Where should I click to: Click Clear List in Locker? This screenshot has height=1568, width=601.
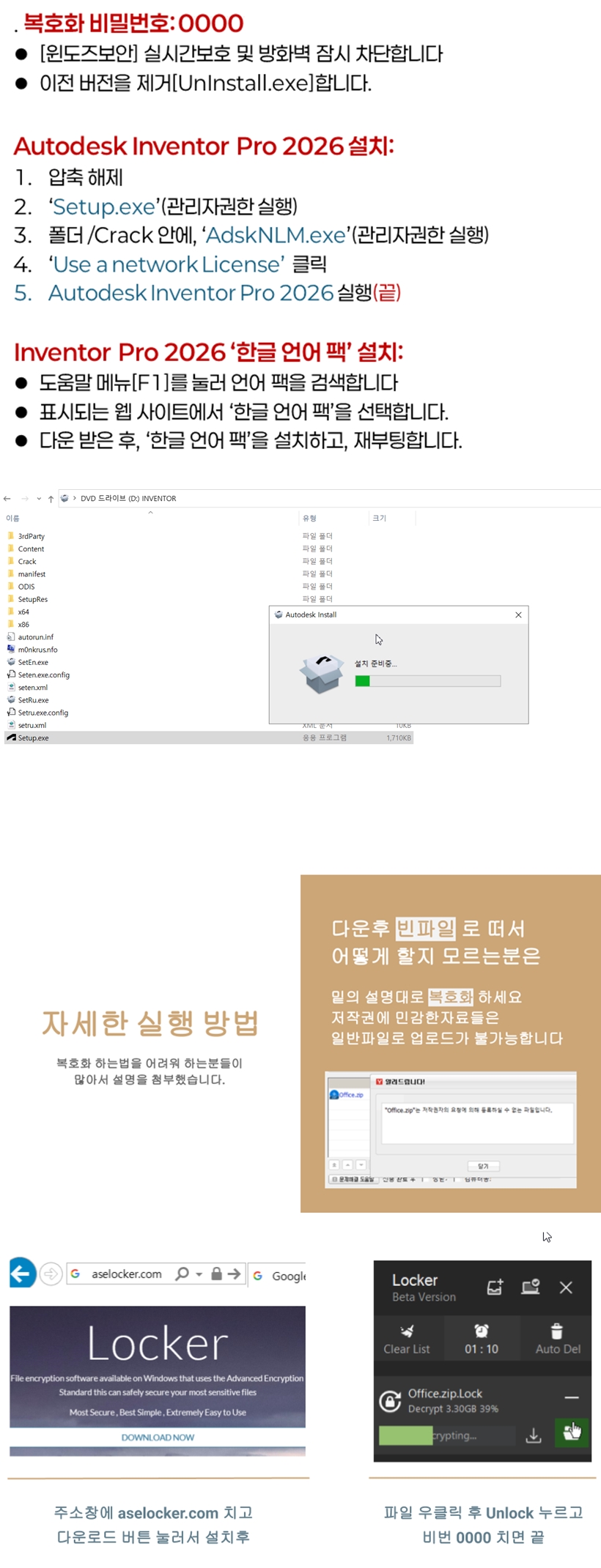click(x=407, y=1340)
